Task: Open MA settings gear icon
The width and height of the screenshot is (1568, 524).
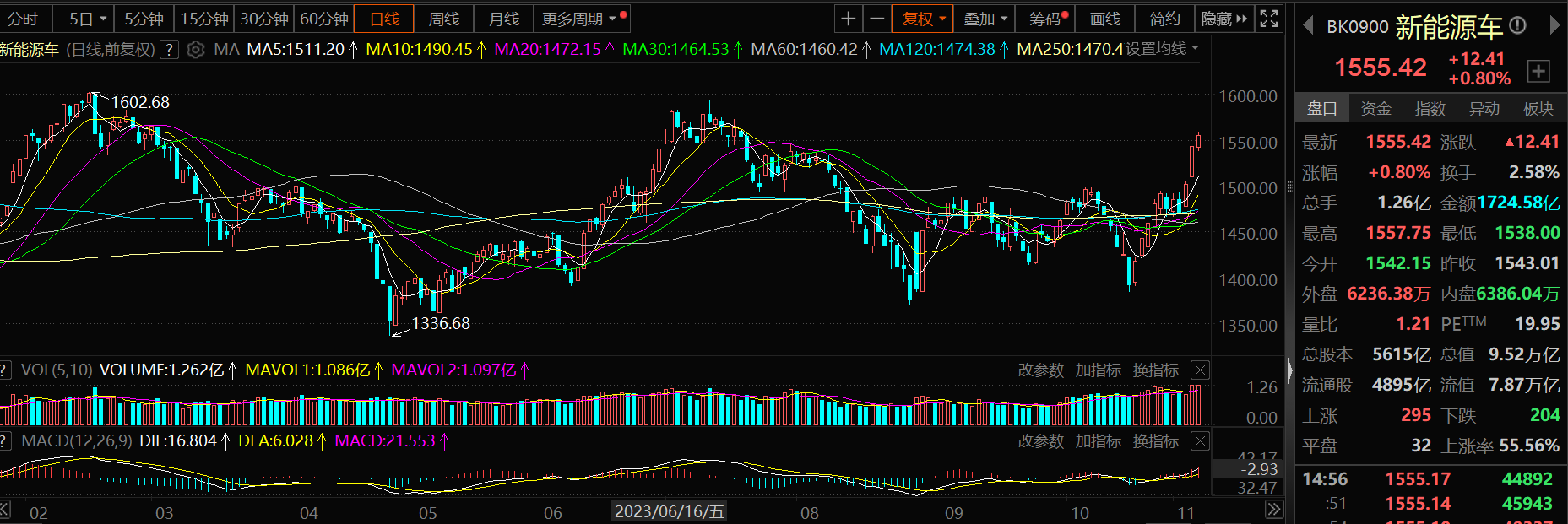Action: pos(195,50)
